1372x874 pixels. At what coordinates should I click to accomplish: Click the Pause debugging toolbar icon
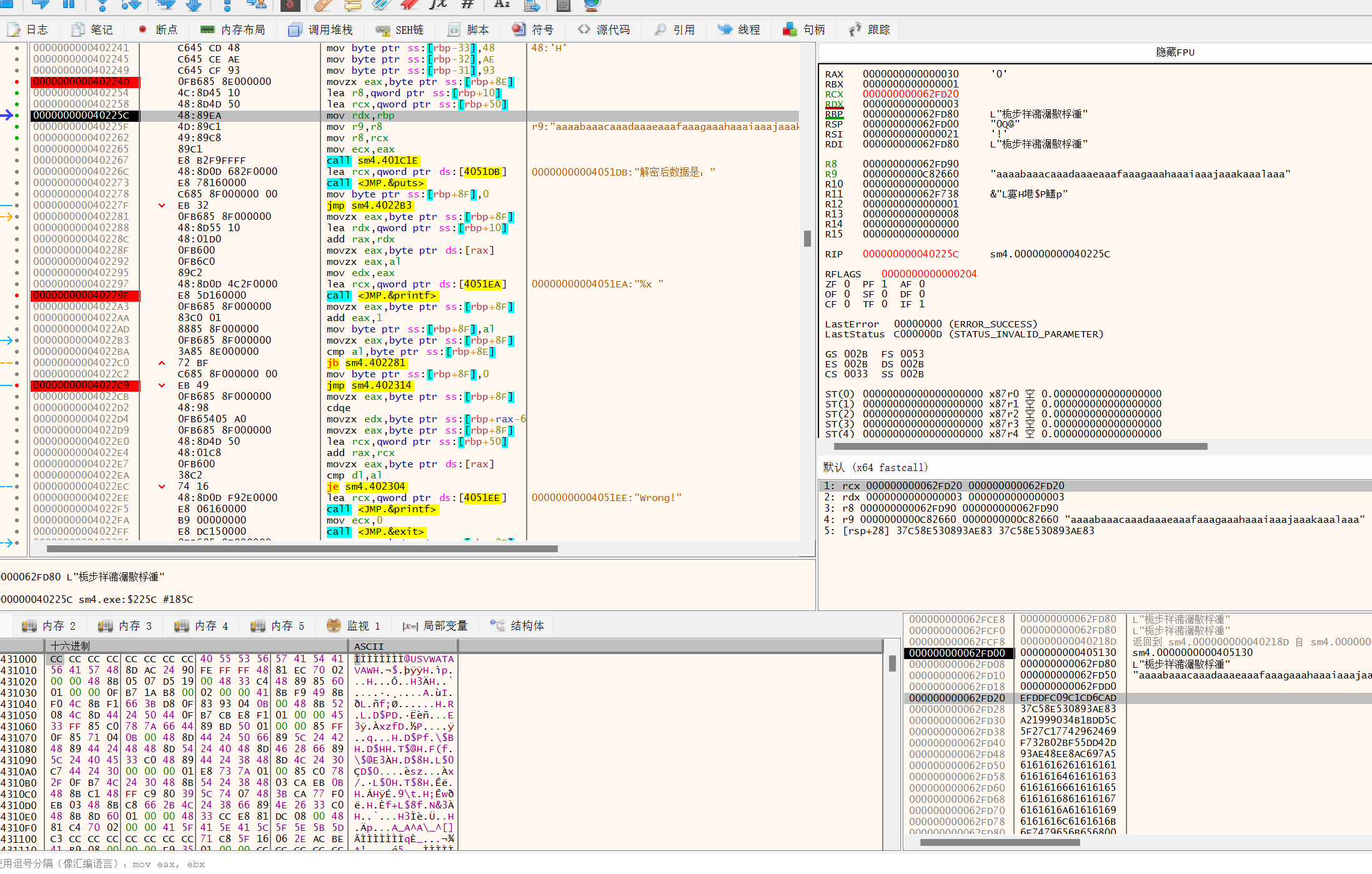coord(69,4)
